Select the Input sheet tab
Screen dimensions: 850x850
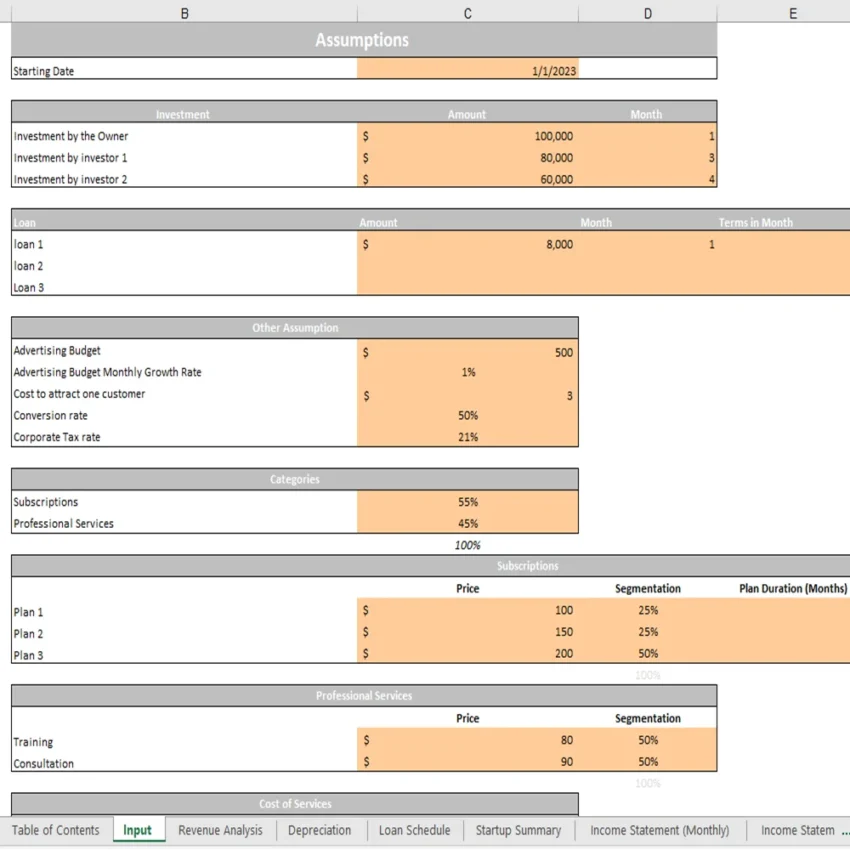(138, 830)
